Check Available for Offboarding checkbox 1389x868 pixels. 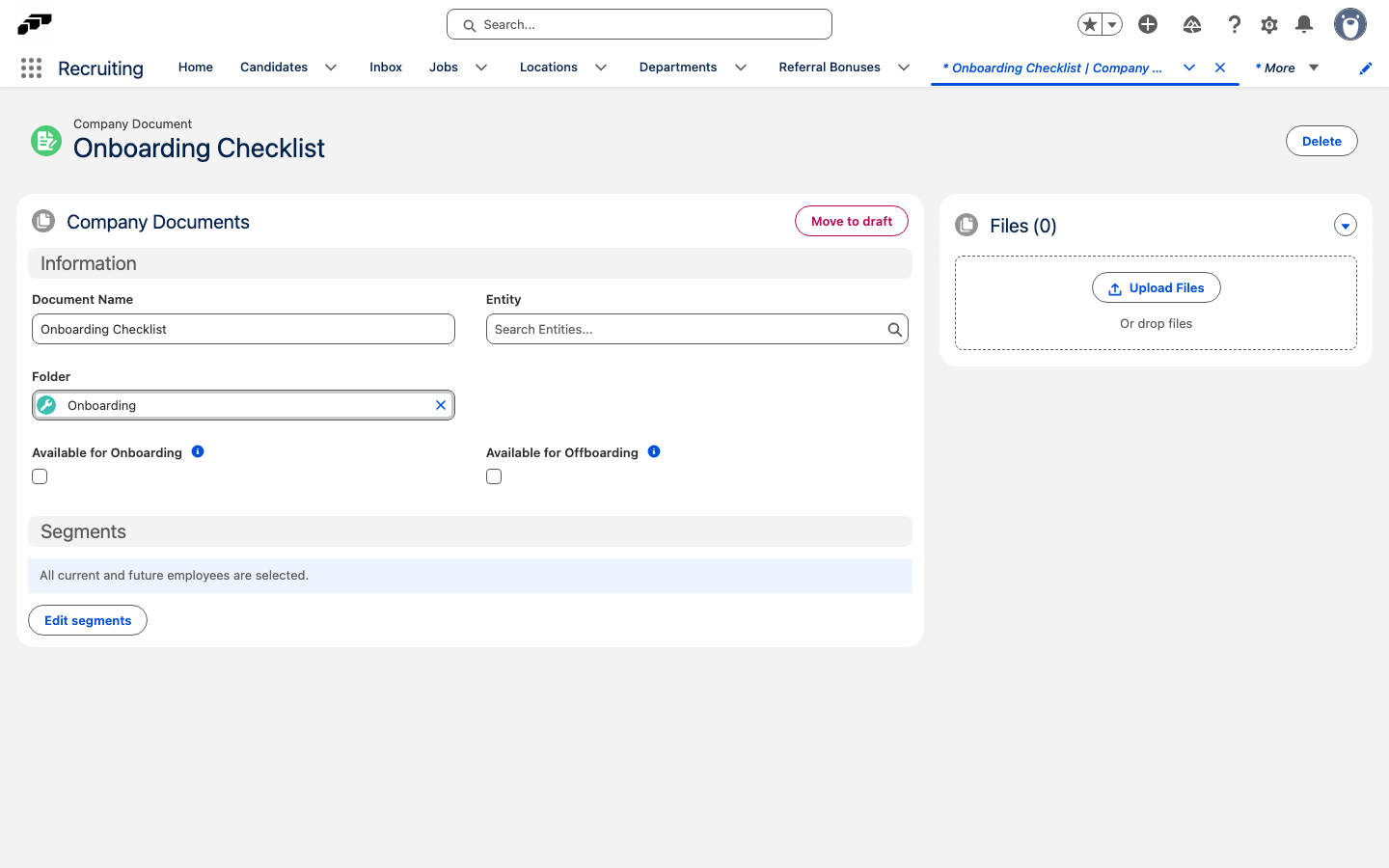point(494,476)
